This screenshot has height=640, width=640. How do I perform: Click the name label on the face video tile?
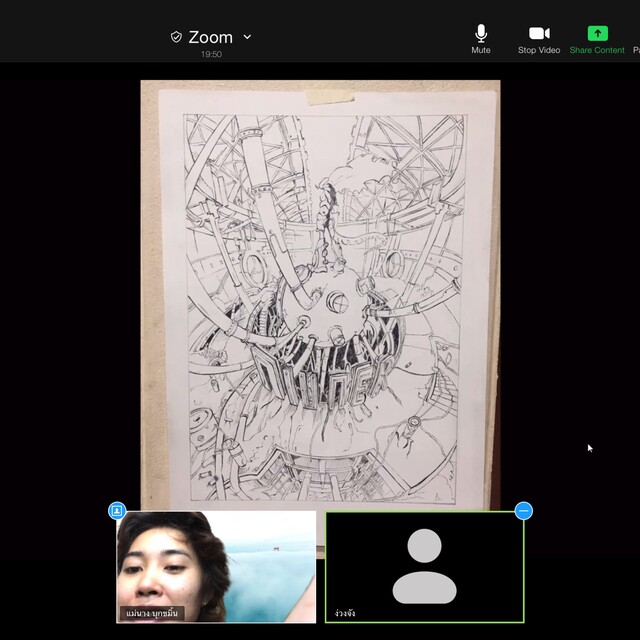tap(152, 613)
